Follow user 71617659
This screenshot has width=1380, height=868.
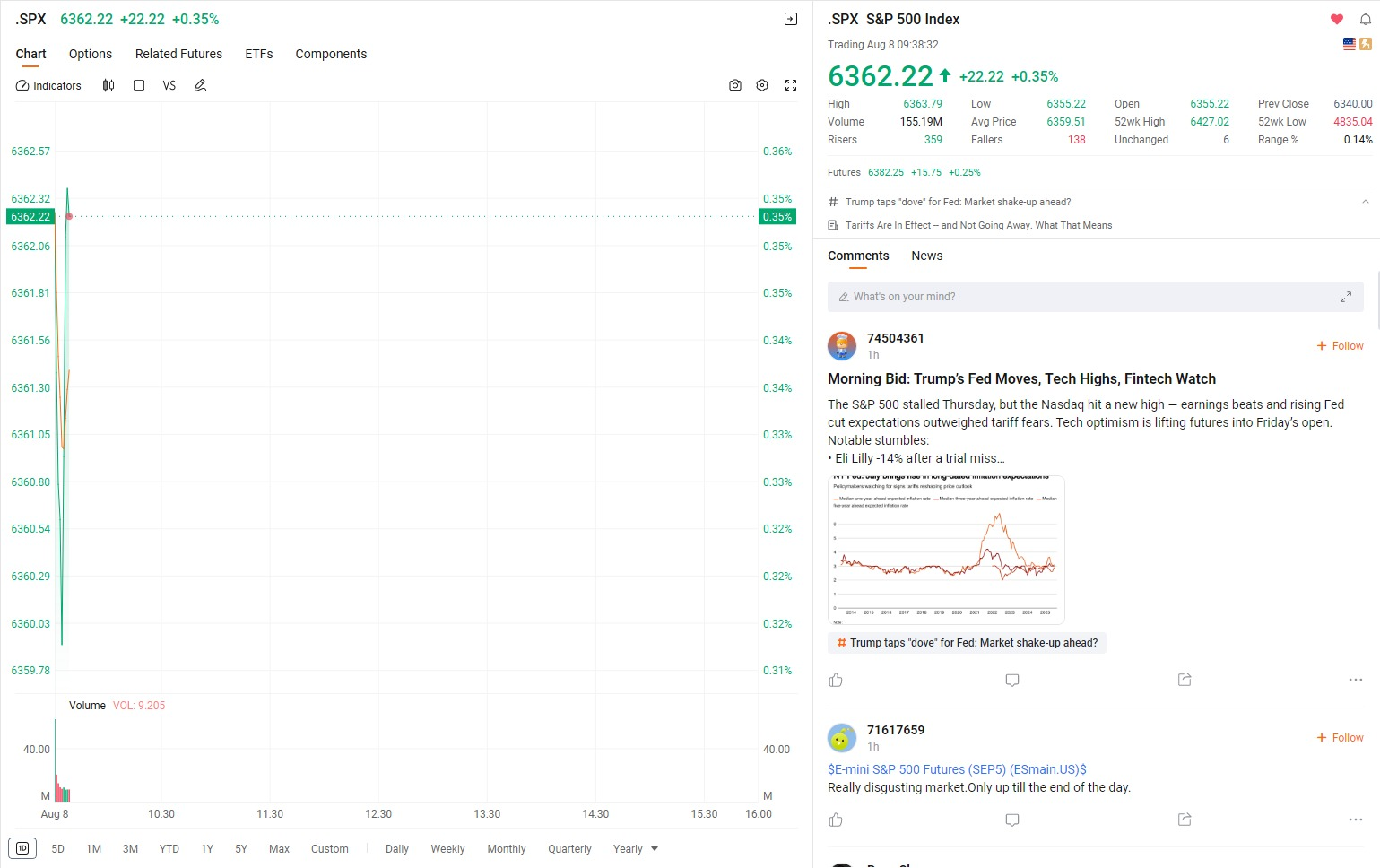[x=1340, y=738]
